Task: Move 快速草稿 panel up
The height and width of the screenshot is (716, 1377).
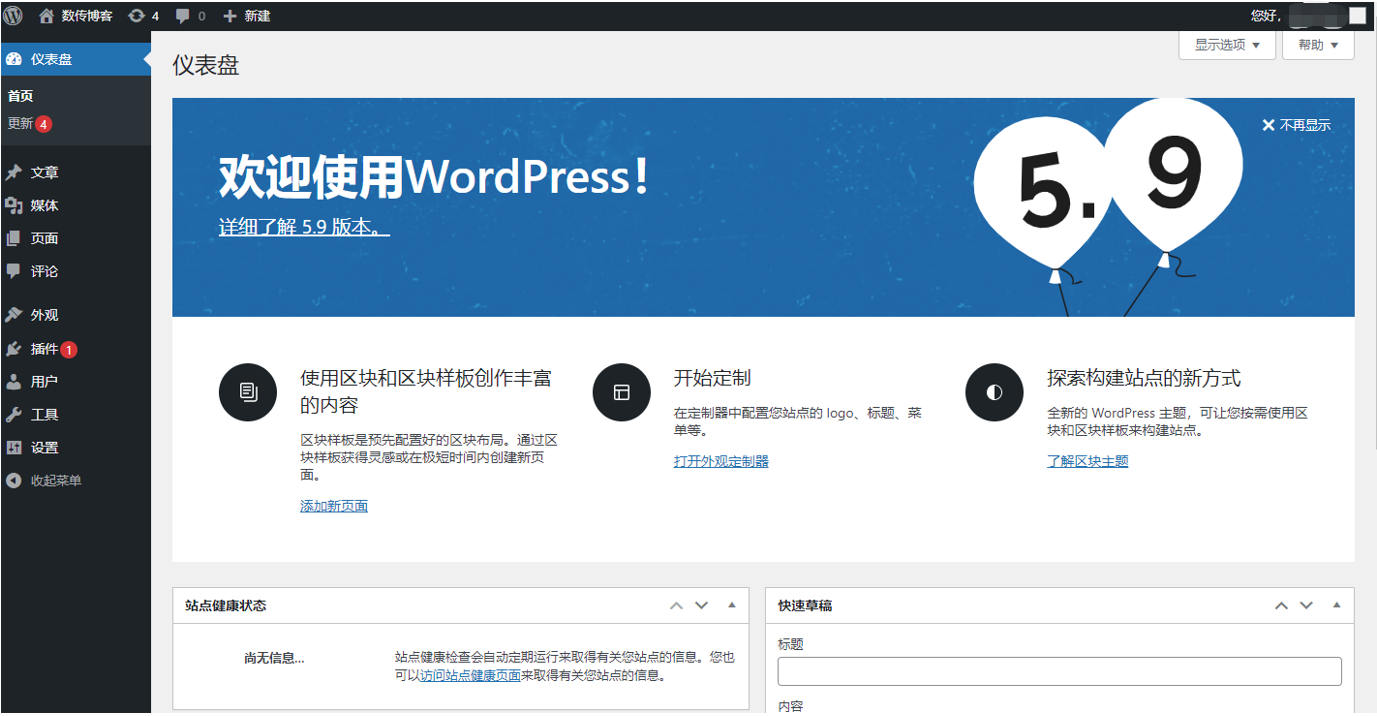Action: coord(1281,606)
